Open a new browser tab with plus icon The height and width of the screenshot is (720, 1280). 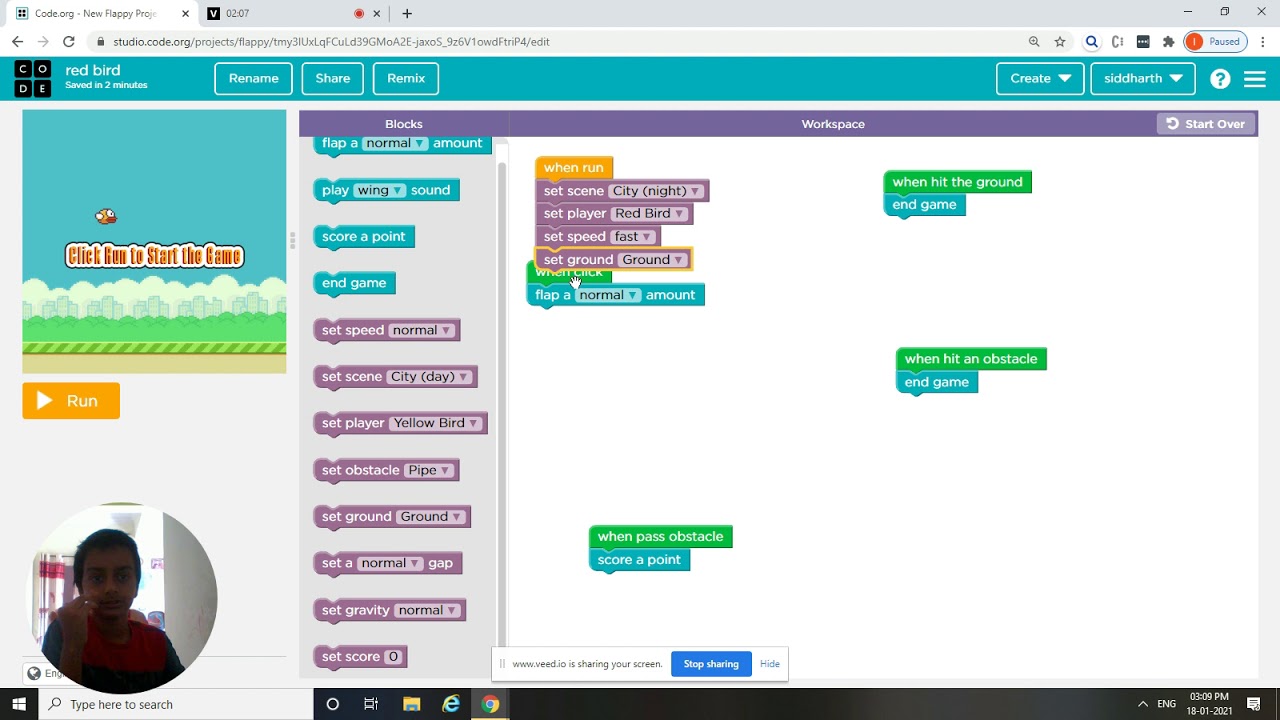click(x=406, y=14)
